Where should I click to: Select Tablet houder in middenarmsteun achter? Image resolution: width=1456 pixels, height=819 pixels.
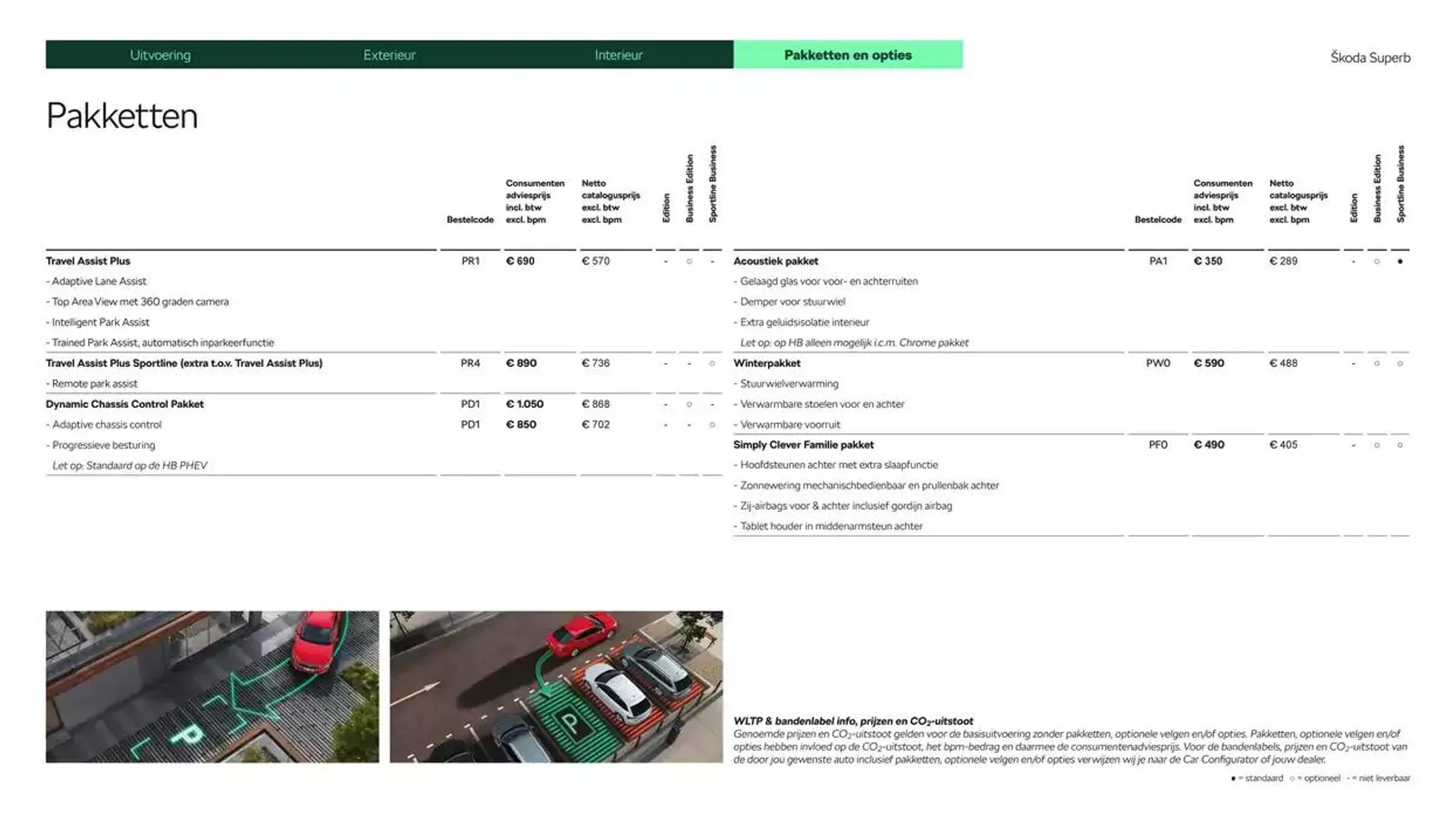[x=828, y=526]
